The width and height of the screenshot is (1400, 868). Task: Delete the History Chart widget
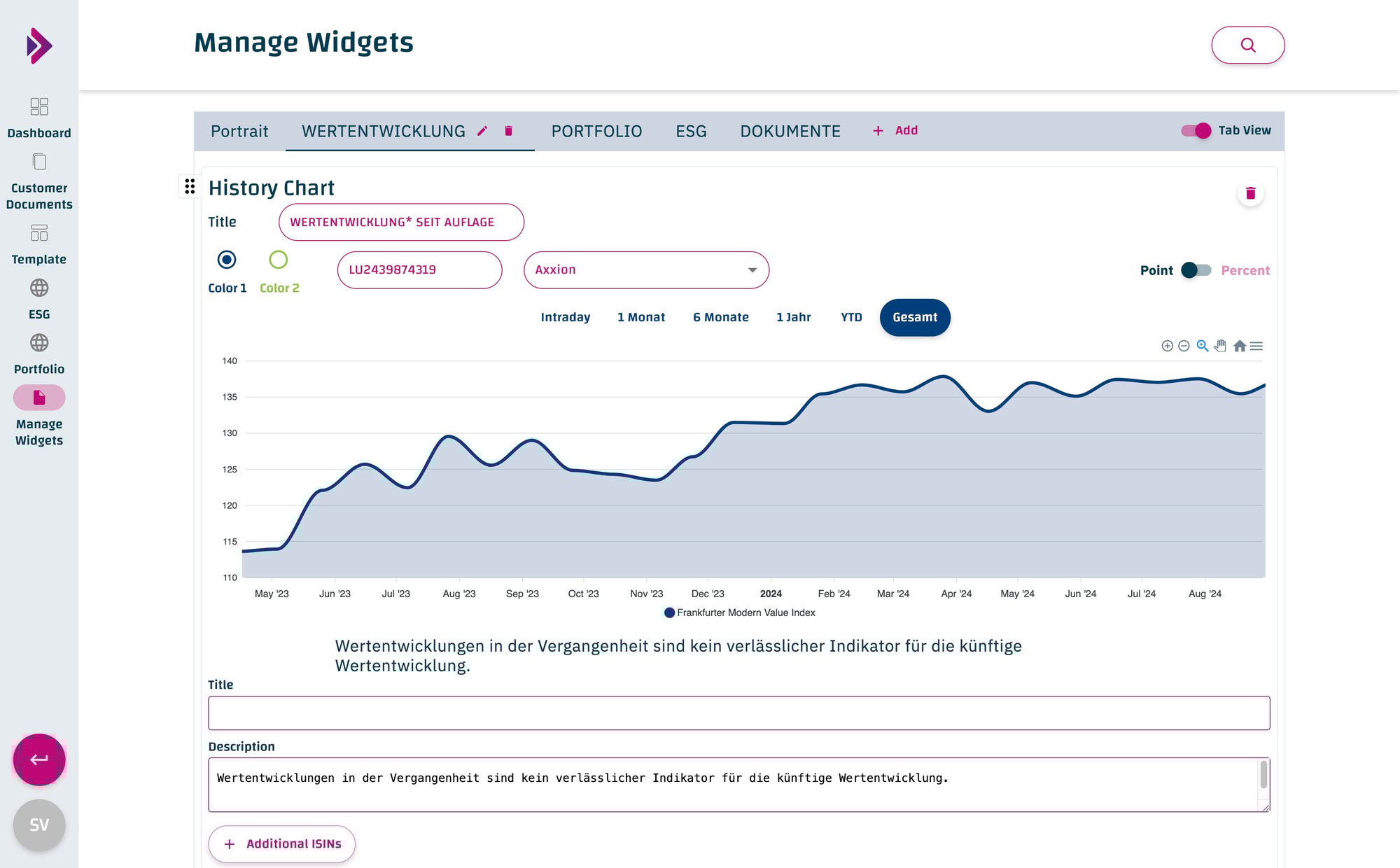tap(1251, 193)
